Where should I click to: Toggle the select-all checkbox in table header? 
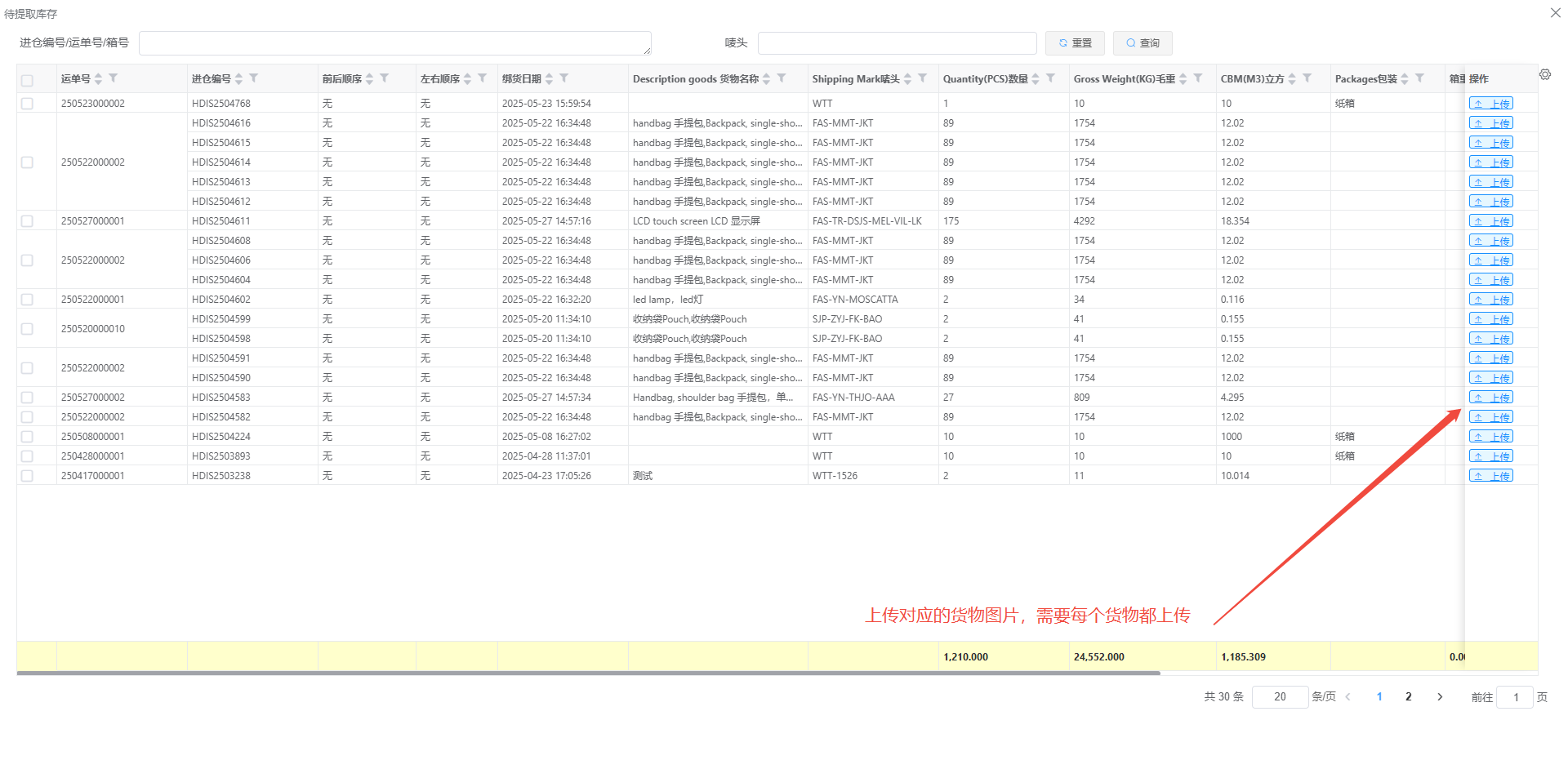(27, 80)
